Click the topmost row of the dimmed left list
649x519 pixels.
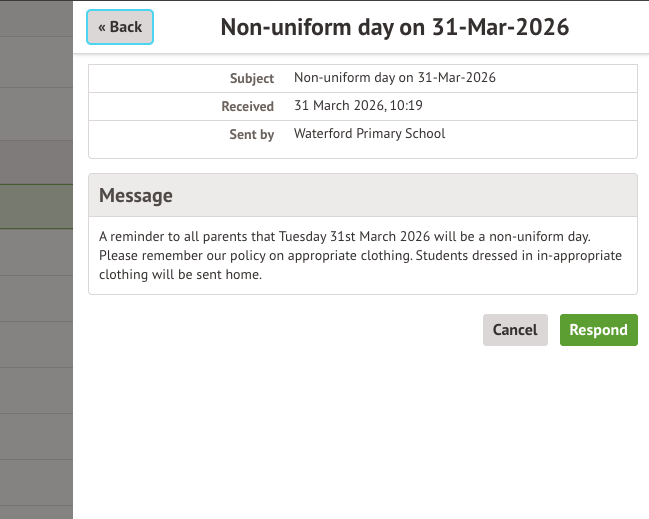36,18
